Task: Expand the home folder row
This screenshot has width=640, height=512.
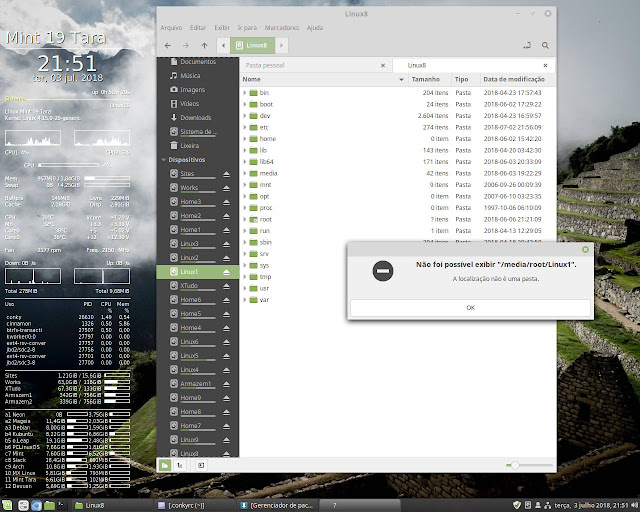Action: [244, 138]
